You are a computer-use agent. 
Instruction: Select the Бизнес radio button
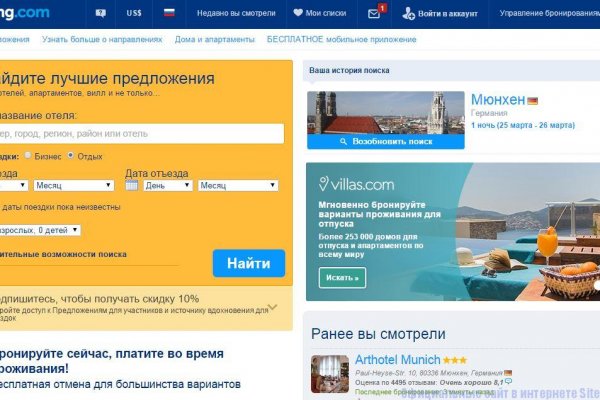pos(28,155)
